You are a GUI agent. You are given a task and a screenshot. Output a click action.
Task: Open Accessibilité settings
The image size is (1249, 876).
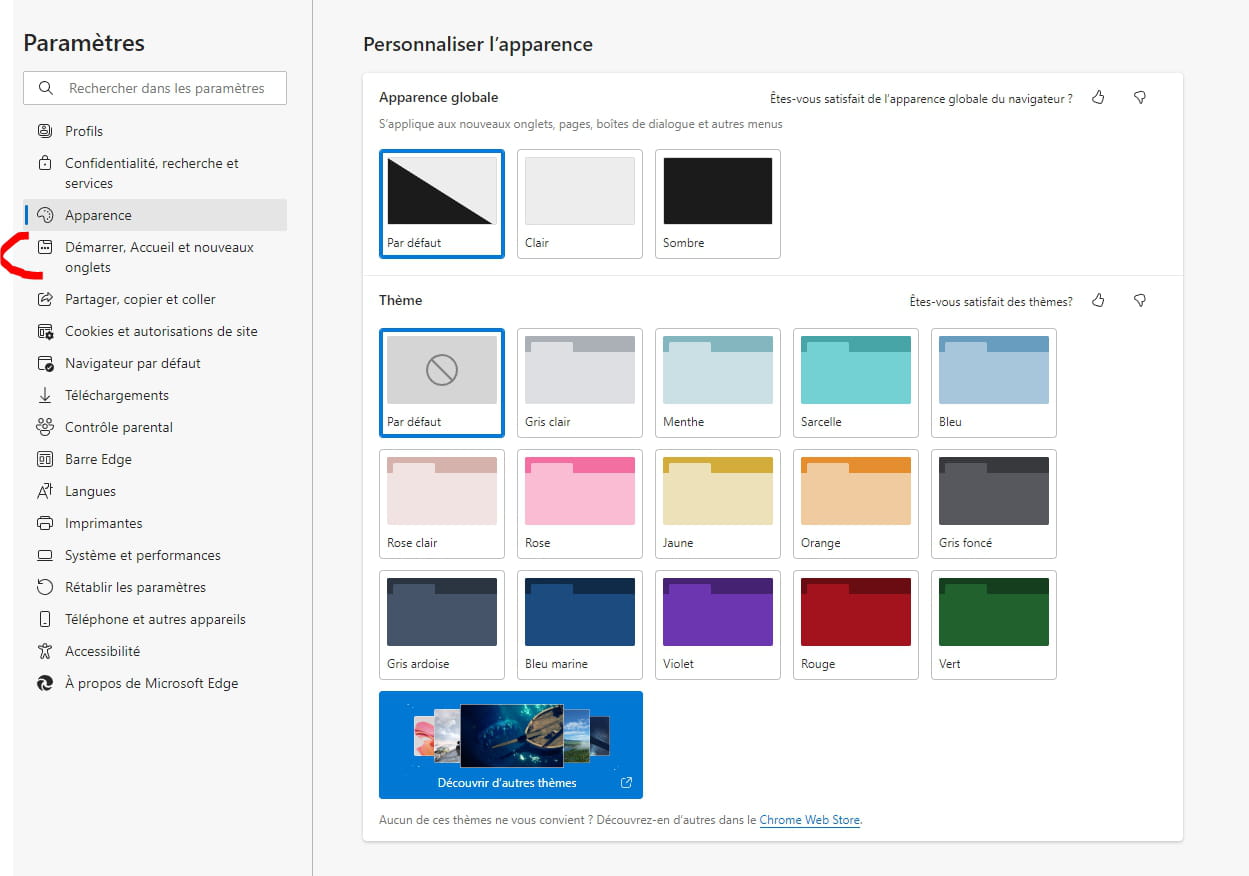click(155, 651)
